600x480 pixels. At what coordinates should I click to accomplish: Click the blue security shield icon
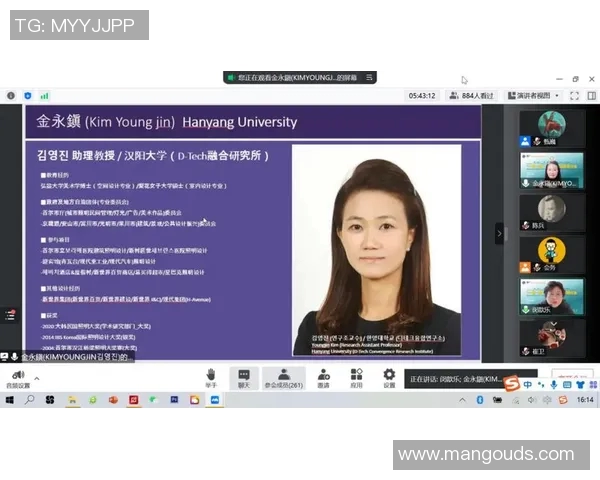coord(28,96)
